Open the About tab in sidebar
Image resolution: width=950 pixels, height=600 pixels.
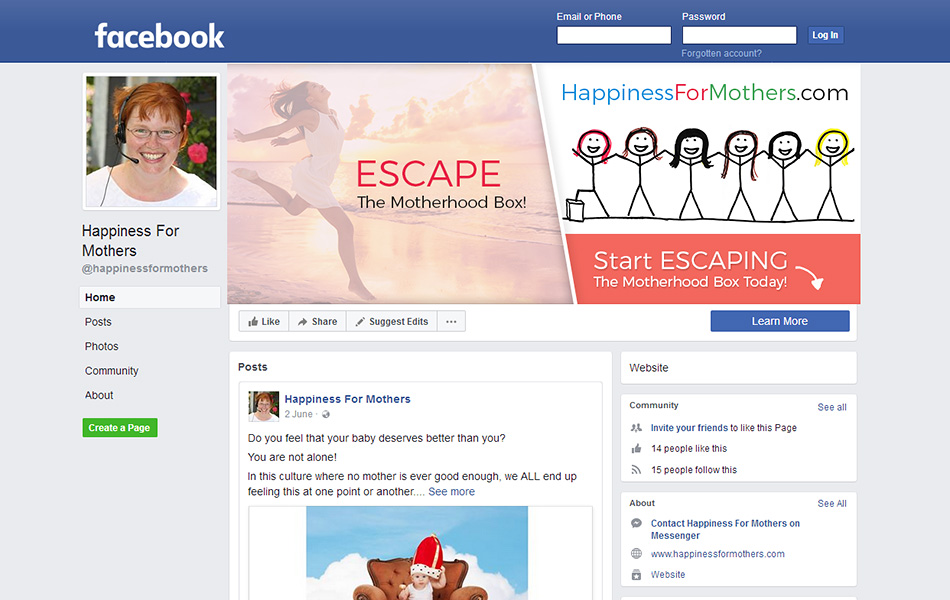click(99, 395)
